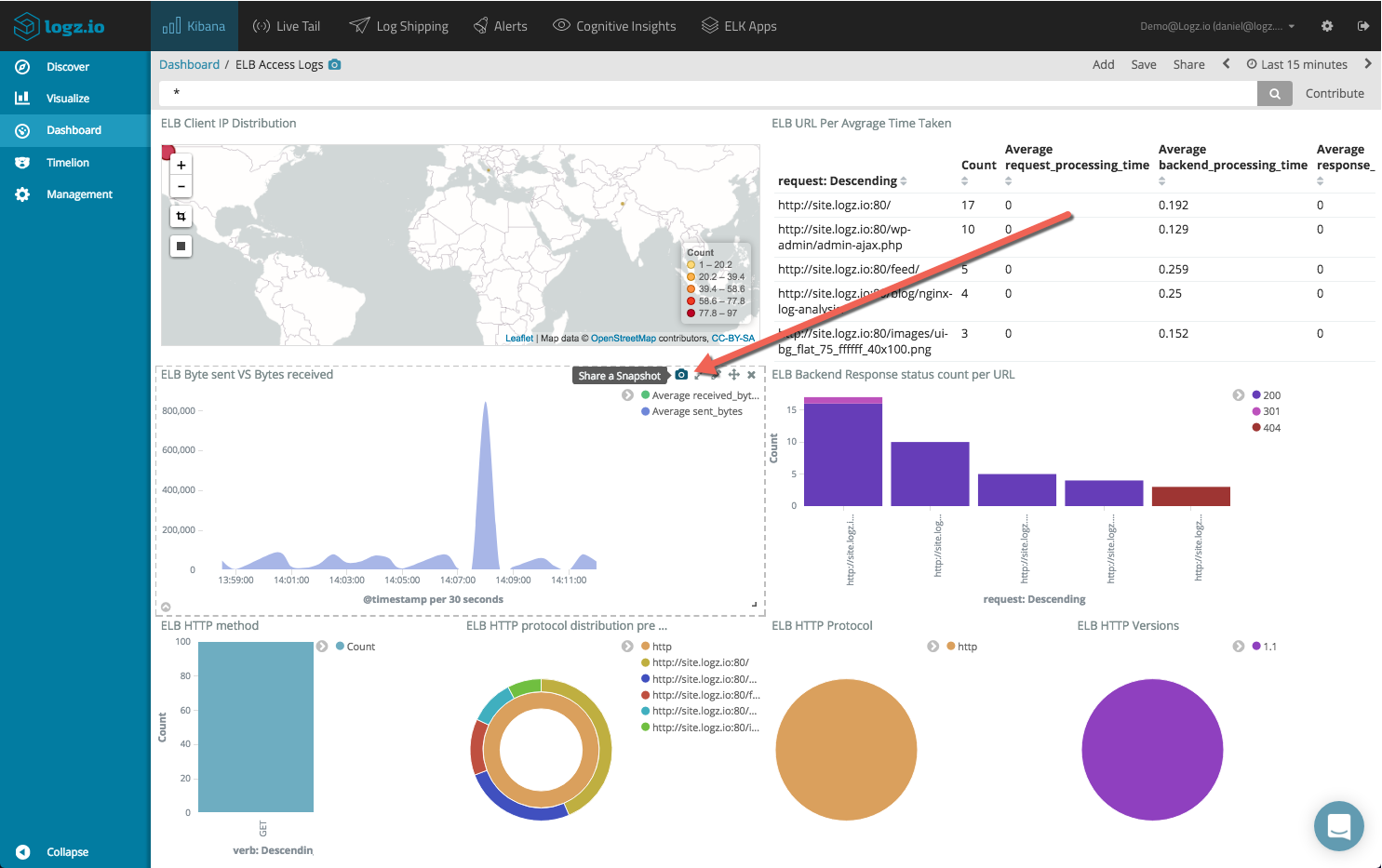1382x868 pixels.
Task: Open the Cognitive Insights tab
Action: pyautogui.click(x=614, y=26)
